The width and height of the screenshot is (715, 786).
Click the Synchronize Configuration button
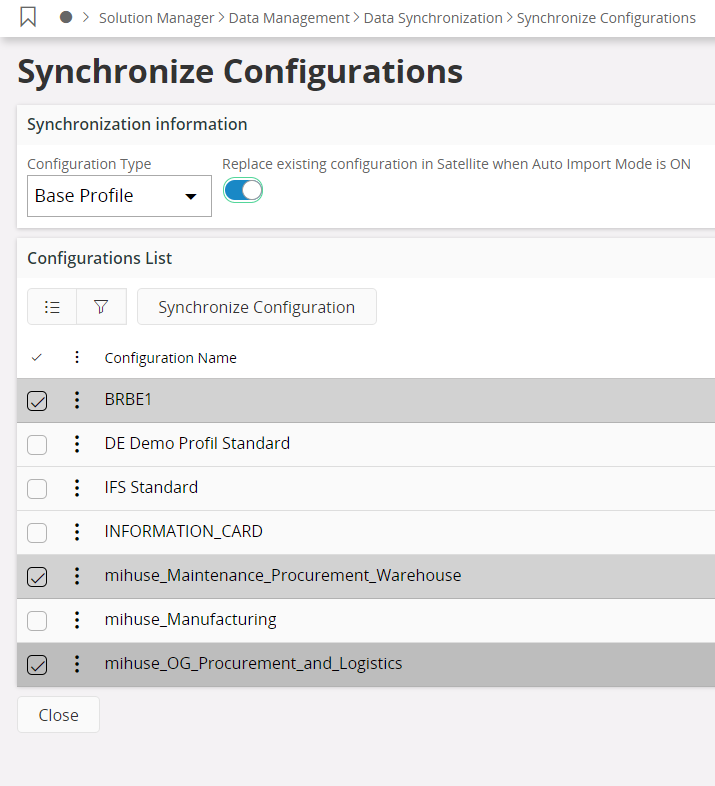256,307
